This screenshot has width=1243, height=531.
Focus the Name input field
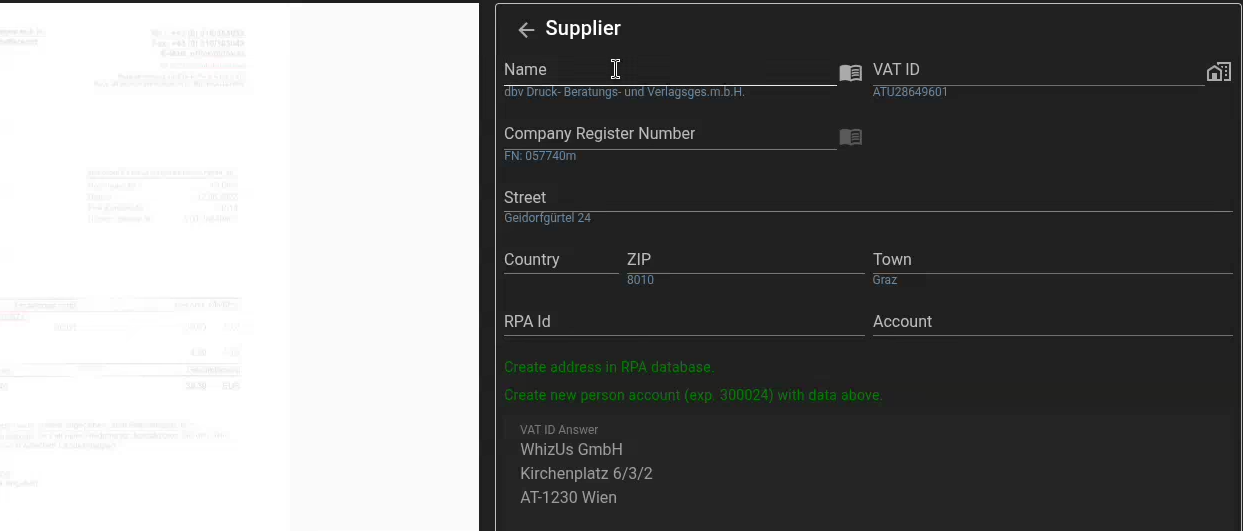[x=670, y=70]
